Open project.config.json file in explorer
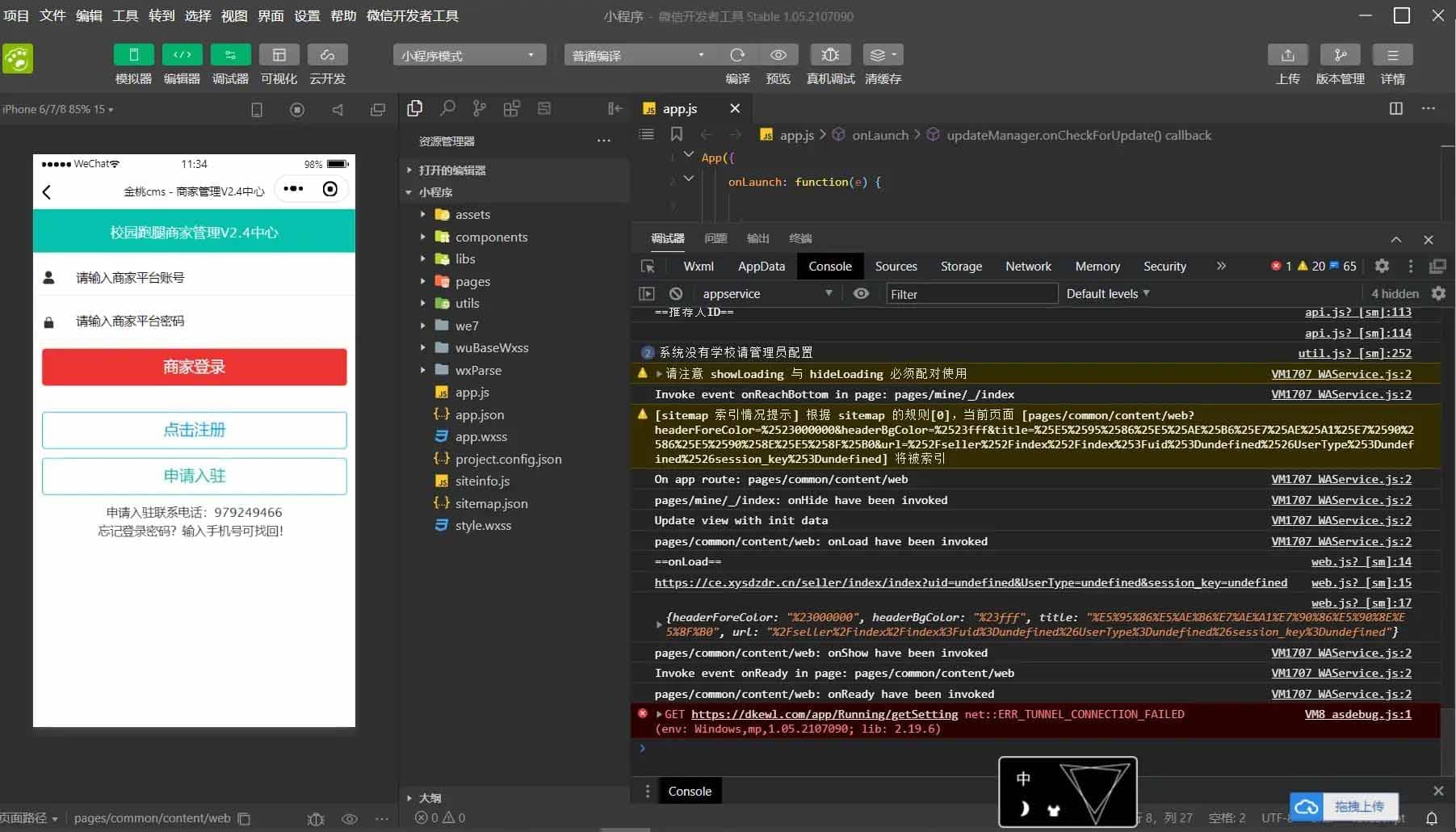 tap(508, 459)
